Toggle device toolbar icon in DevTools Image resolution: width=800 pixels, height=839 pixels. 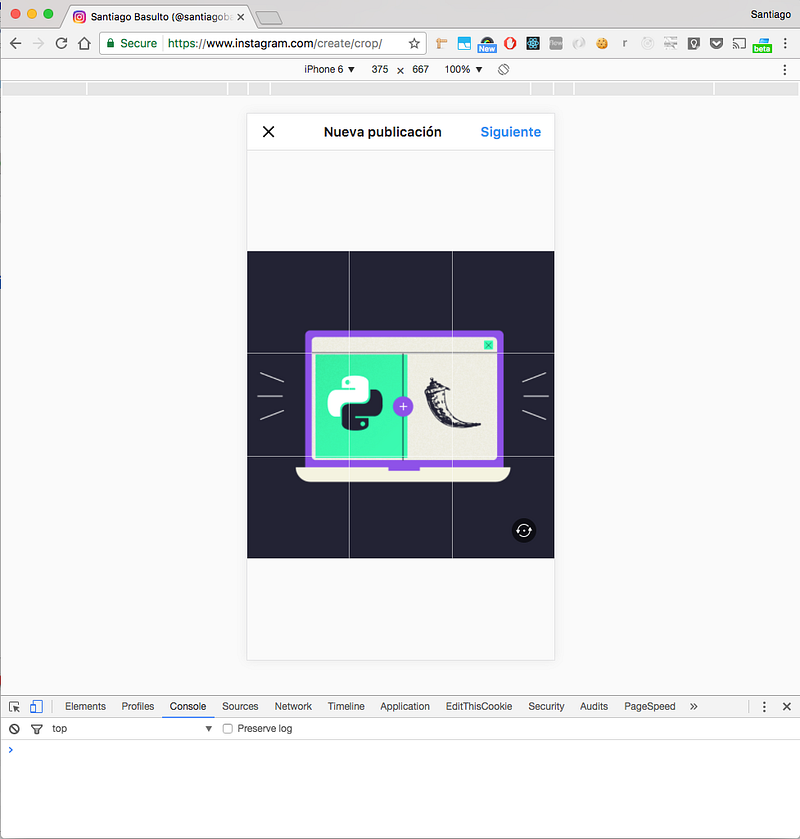(x=36, y=706)
